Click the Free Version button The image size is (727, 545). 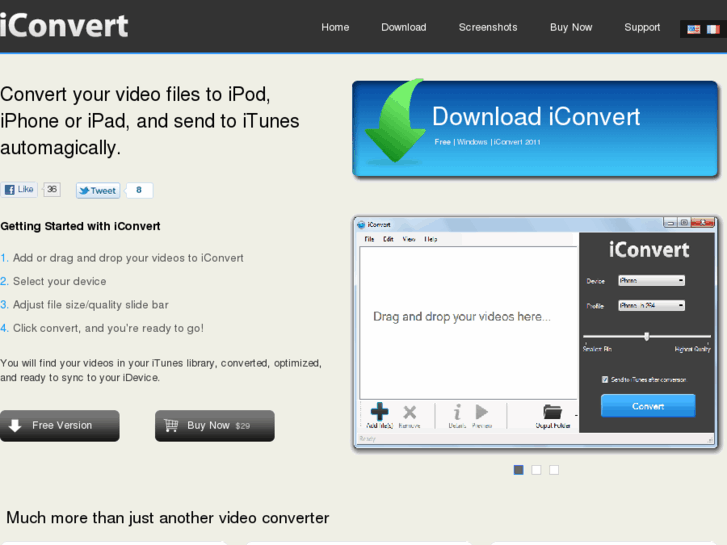tap(60, 426)
